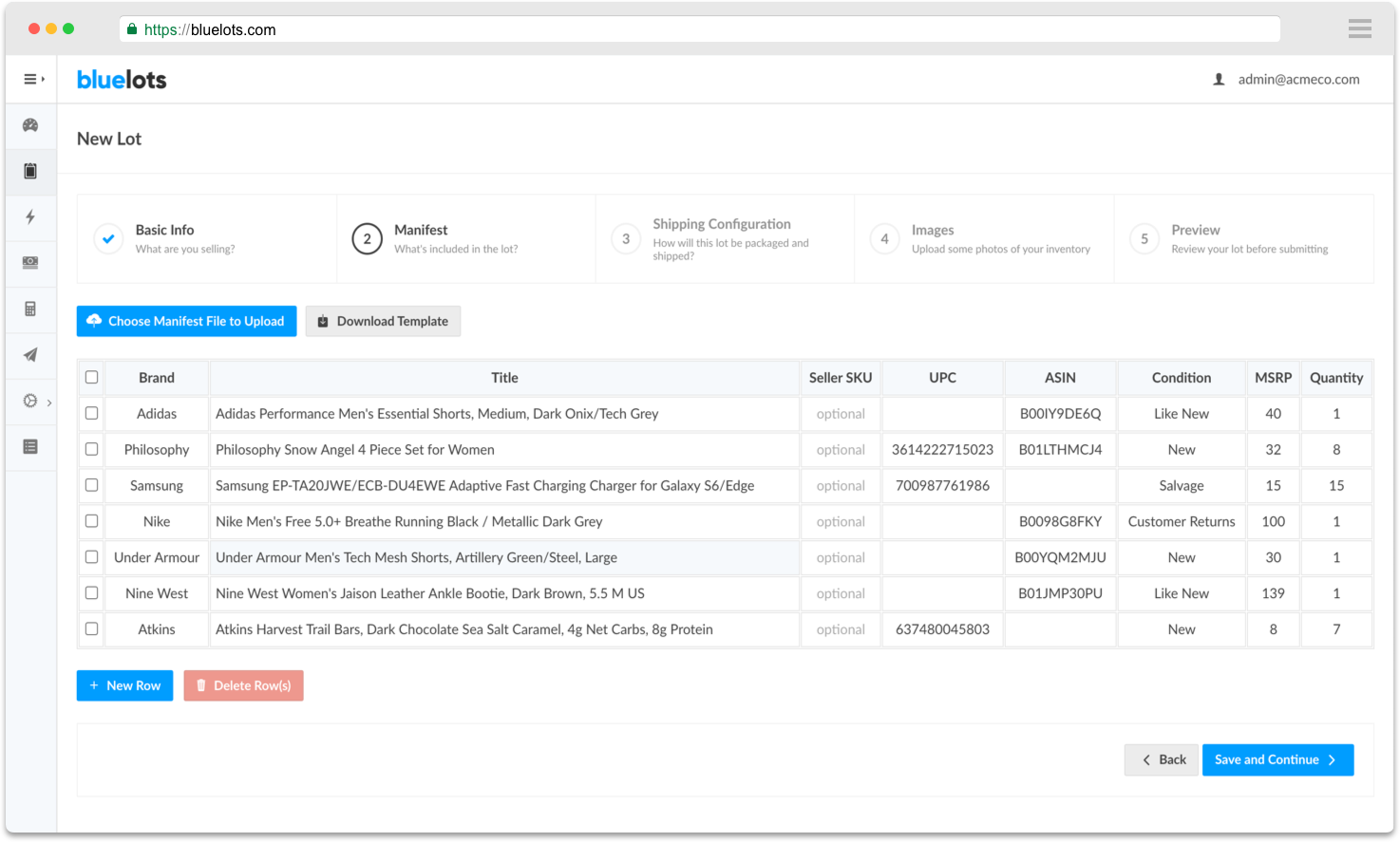The image size is (1400, 842).
Task: Click ASIN value B00IY9DE6Q
Action: (x=1060, y=414)
